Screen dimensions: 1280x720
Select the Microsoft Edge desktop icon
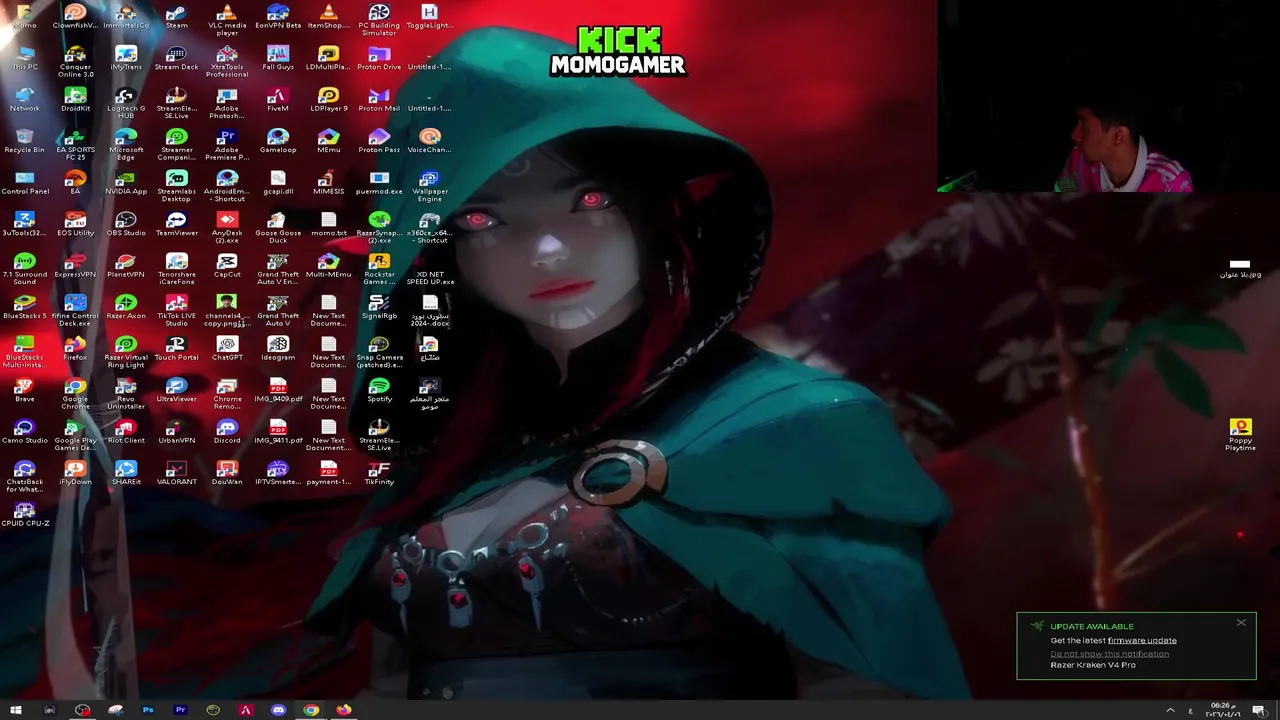[126, 145]
